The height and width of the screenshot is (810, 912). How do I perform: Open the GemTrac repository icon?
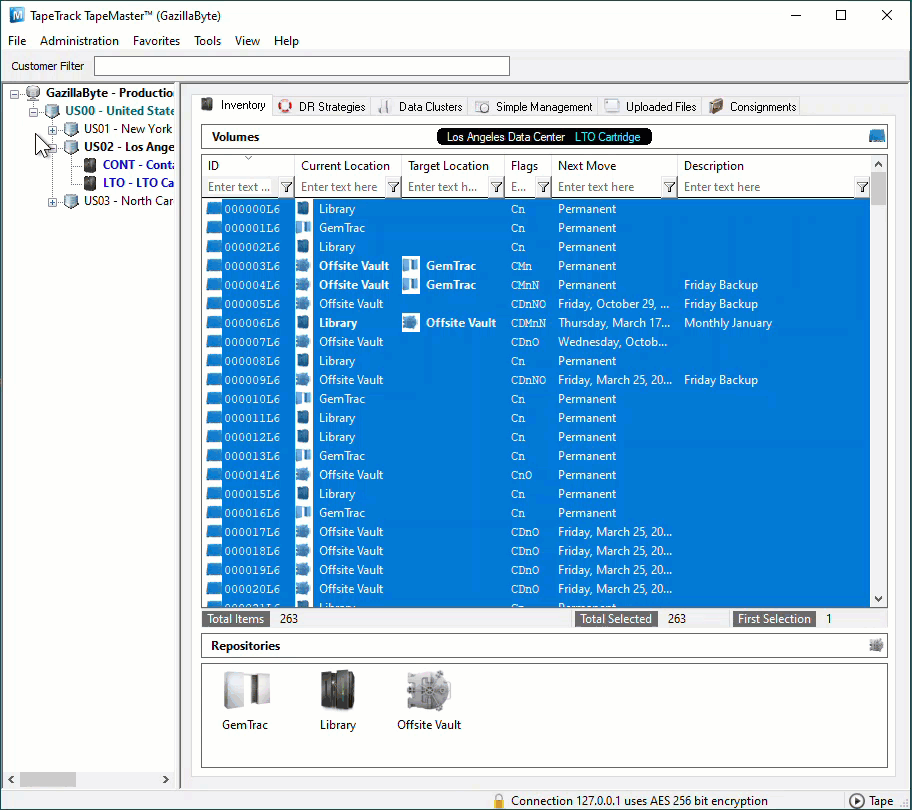pos(246,690)
